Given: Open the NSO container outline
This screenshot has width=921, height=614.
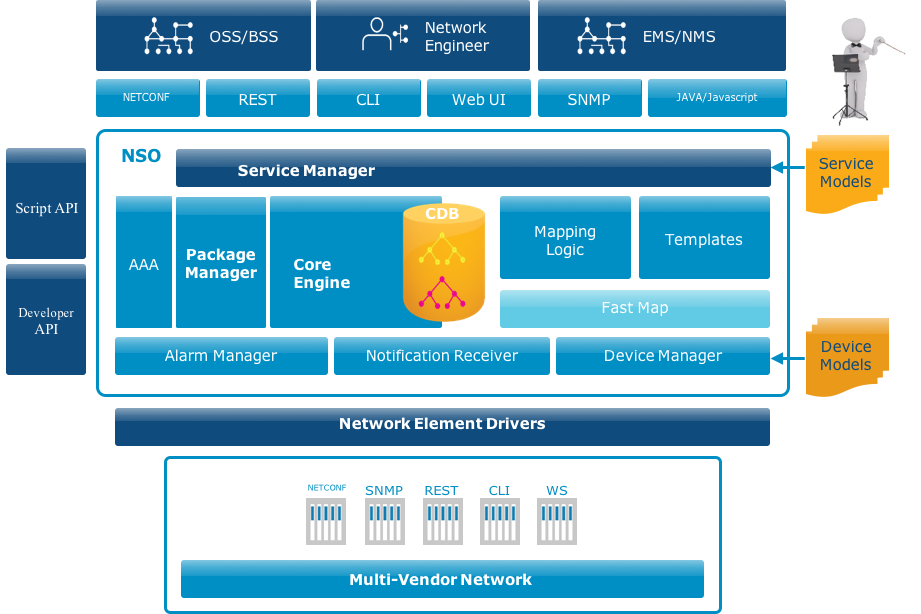Looking at the screenshot, I should pyautogui.click(x=142, y=156).
